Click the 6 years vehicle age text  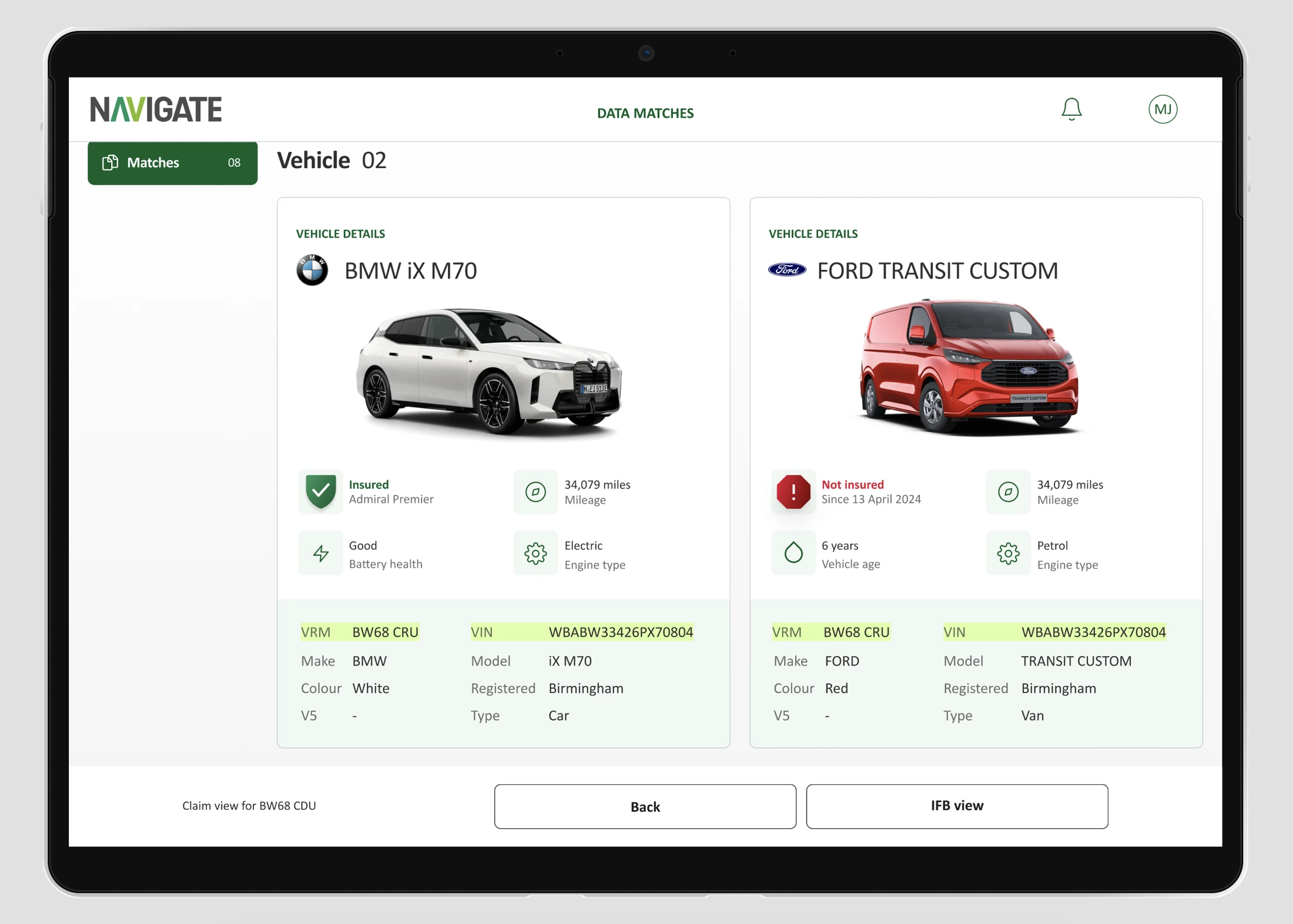[840, 545]
